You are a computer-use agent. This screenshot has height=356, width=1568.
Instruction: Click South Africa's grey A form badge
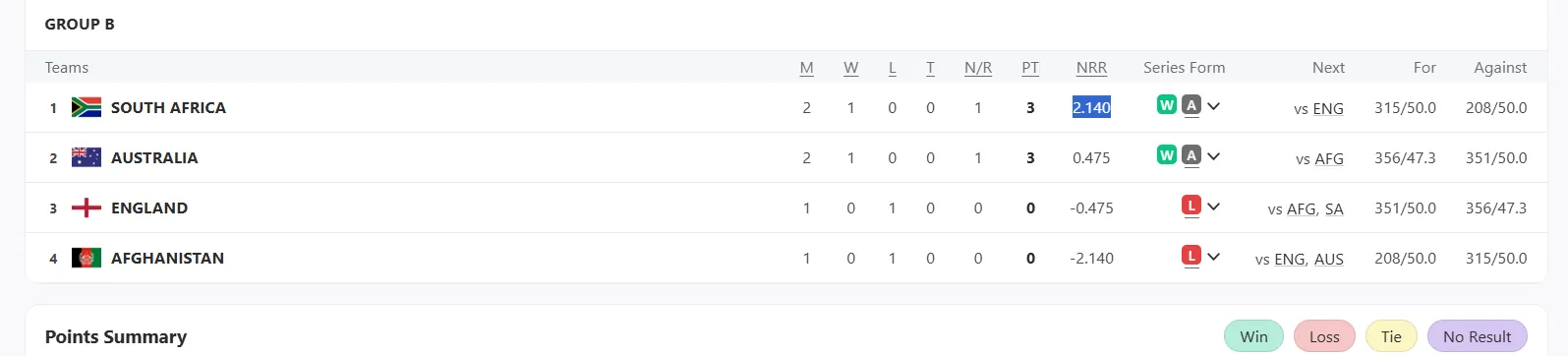point(1191,104)
